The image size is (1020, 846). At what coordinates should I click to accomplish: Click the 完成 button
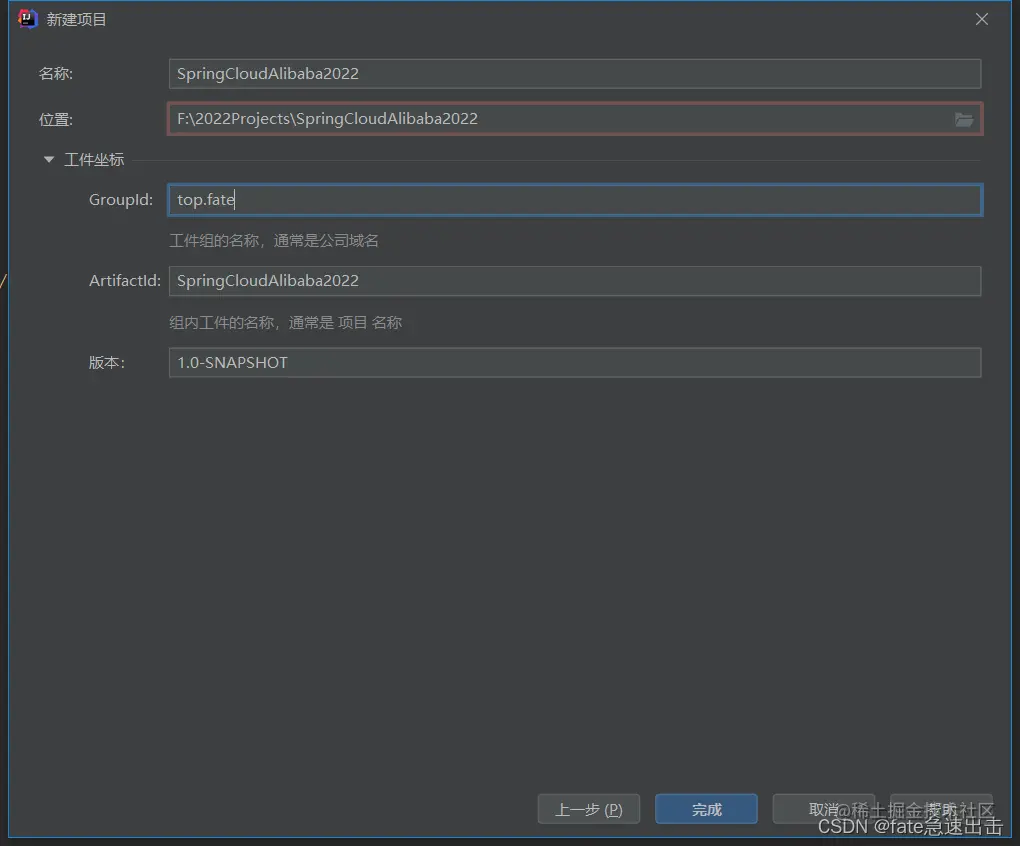click(706, 809)
